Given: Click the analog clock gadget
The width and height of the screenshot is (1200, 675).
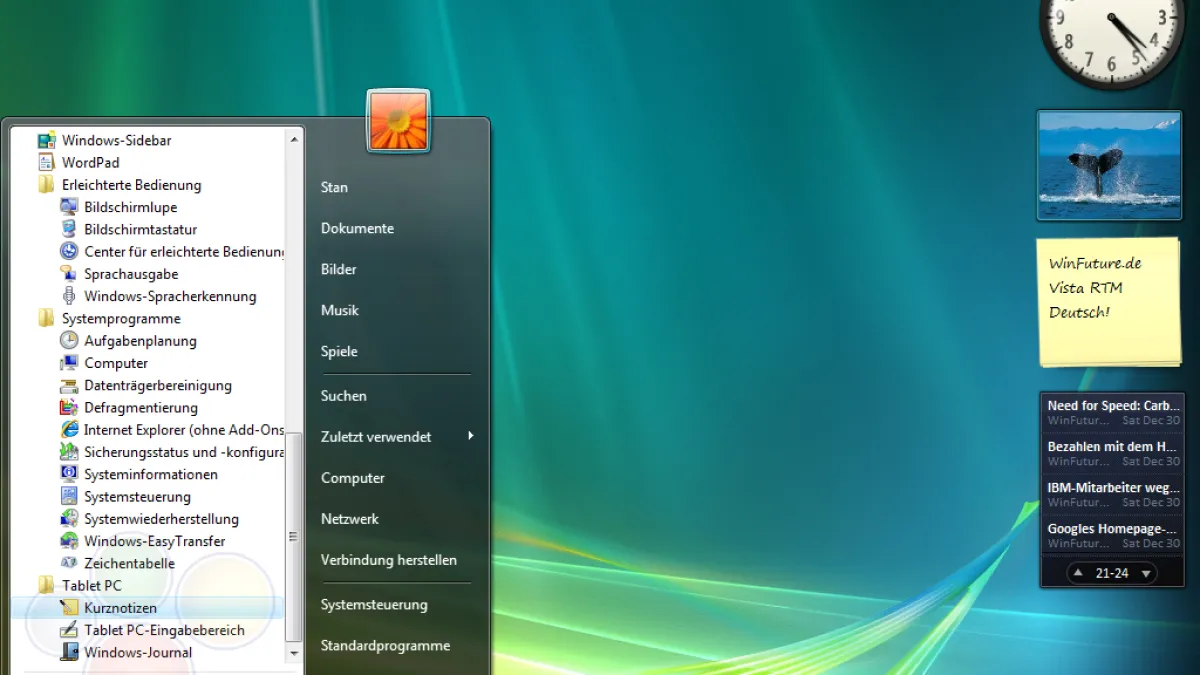Looking at the screenshot, I should point(1111,38).
